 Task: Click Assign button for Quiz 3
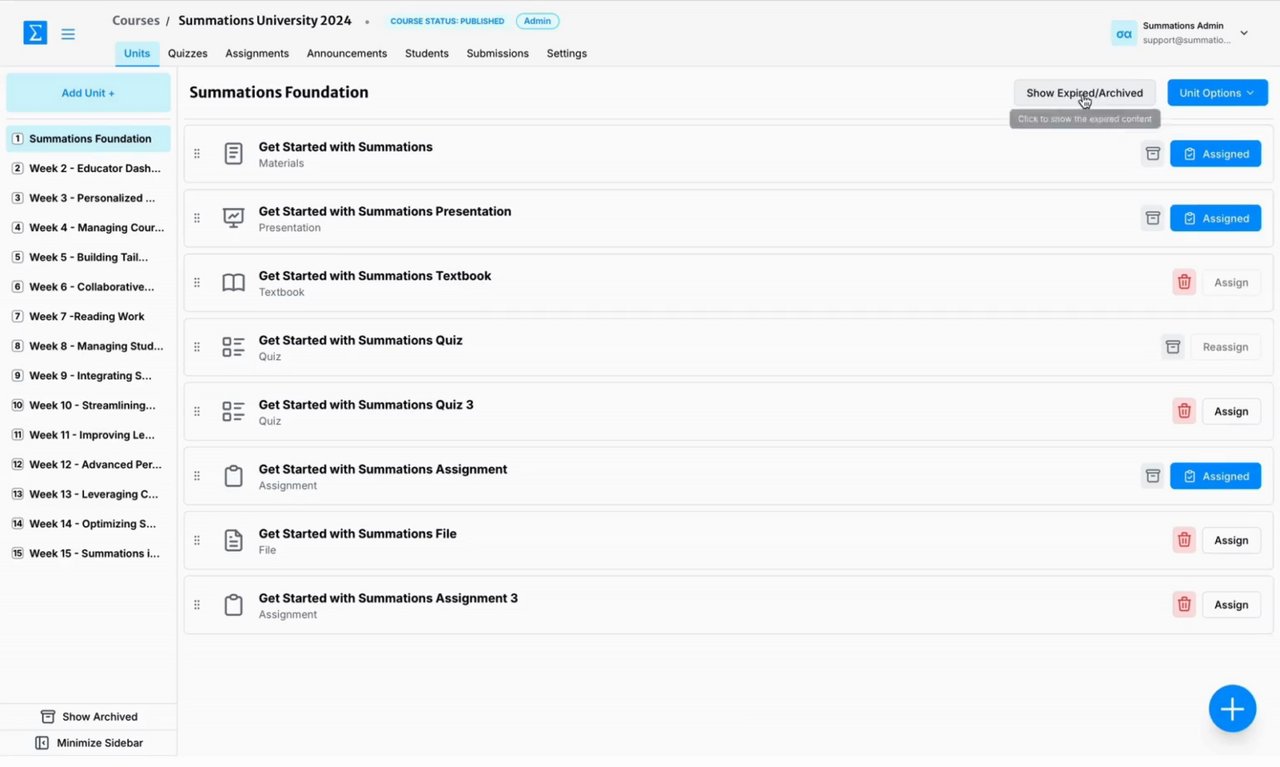[1231, 411]
